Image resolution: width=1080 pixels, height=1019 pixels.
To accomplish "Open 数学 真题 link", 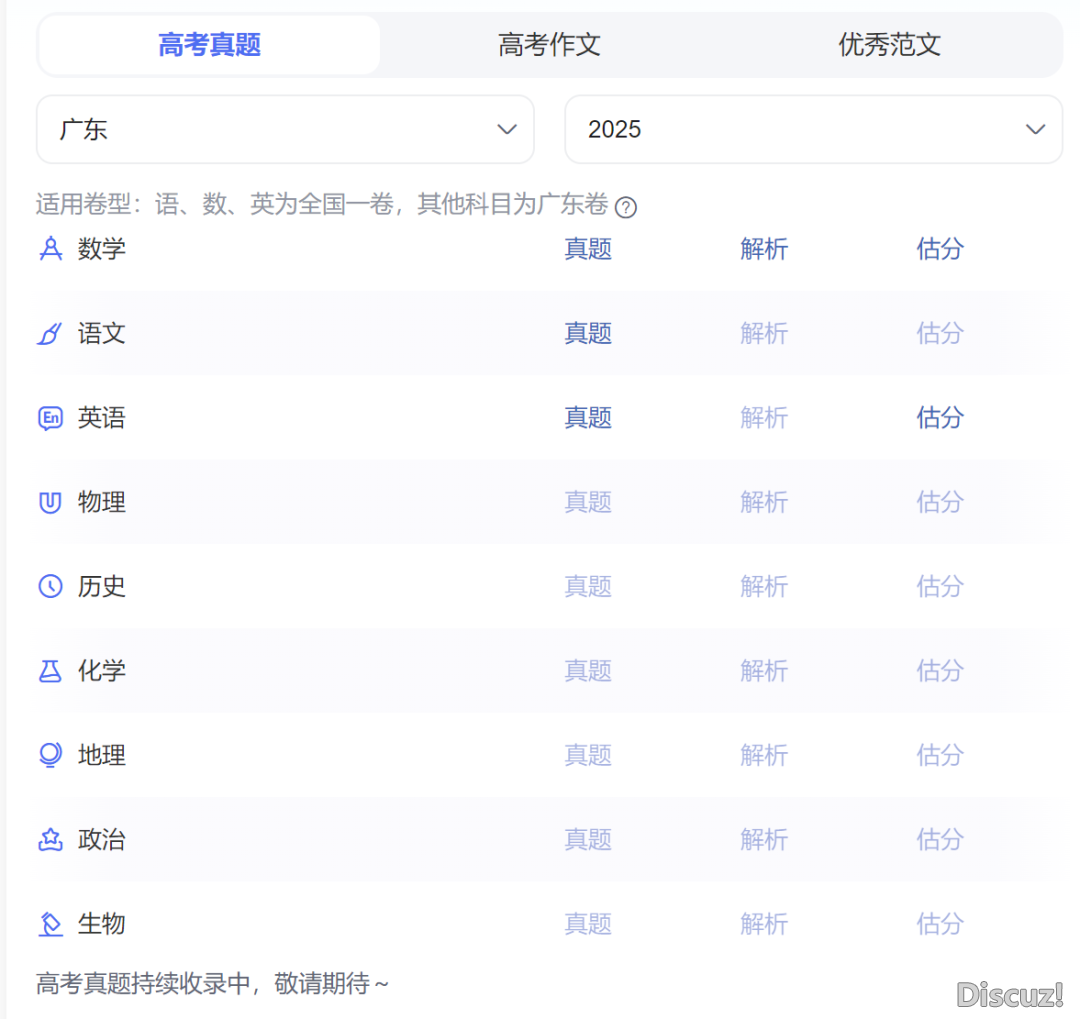I will coord(588,249).
